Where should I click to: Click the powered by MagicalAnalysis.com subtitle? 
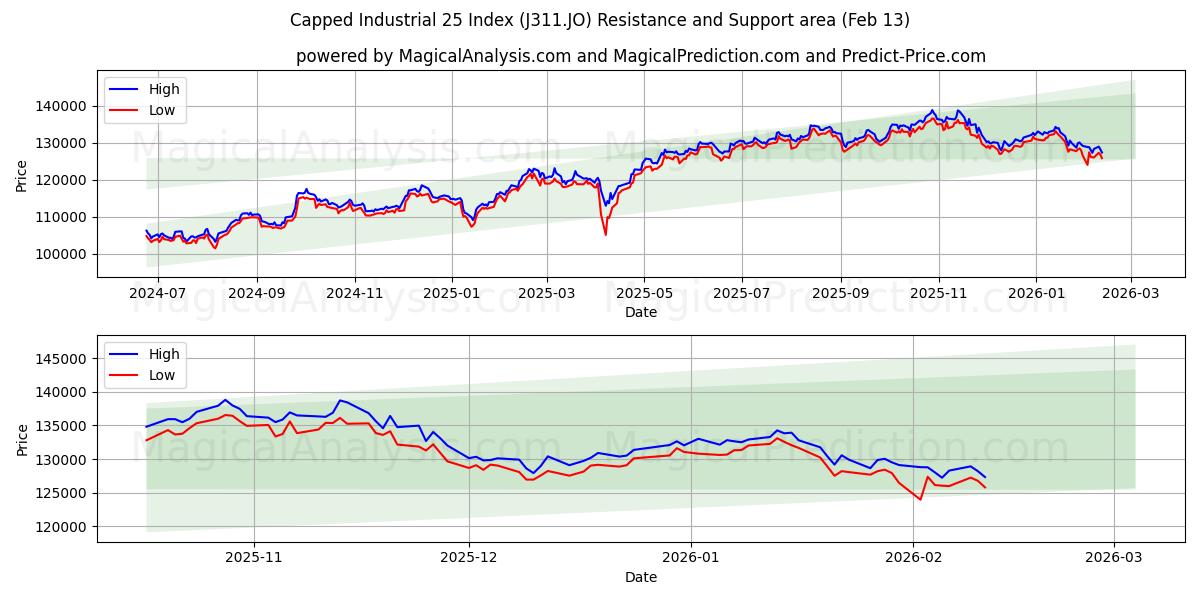coord(638,56)
